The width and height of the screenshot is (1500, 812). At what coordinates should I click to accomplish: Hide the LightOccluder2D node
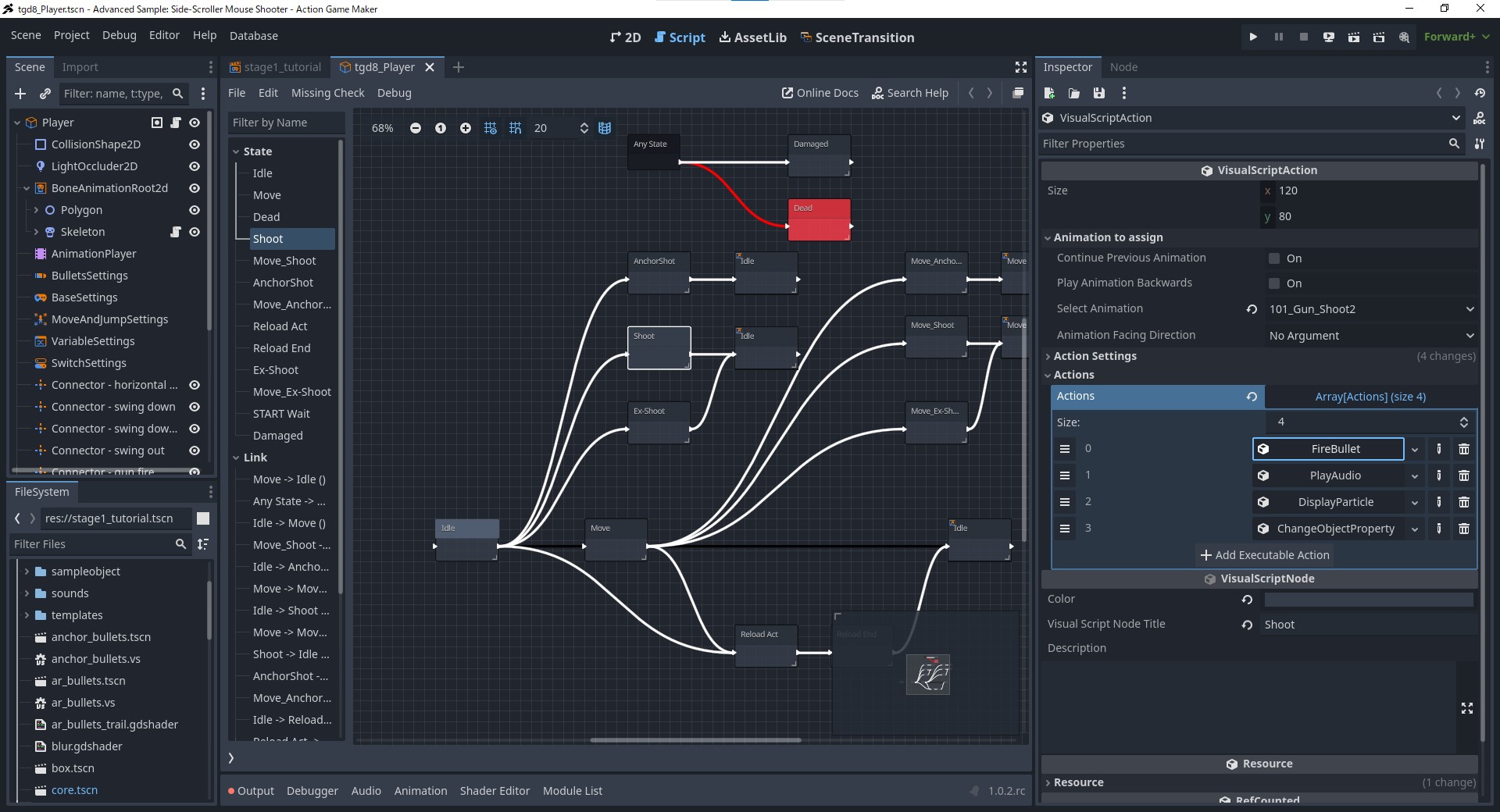[x=195, y=166]
